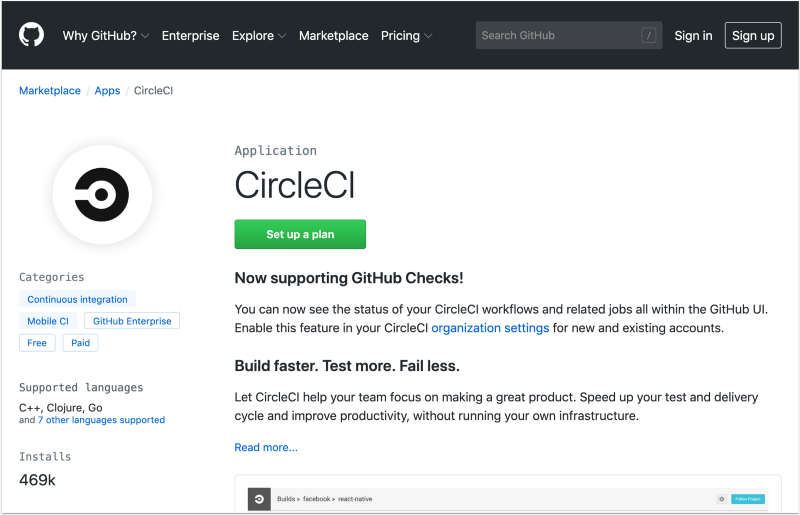
Task: Click the slash shortcut icon in search
Action: tap(649, 35)
